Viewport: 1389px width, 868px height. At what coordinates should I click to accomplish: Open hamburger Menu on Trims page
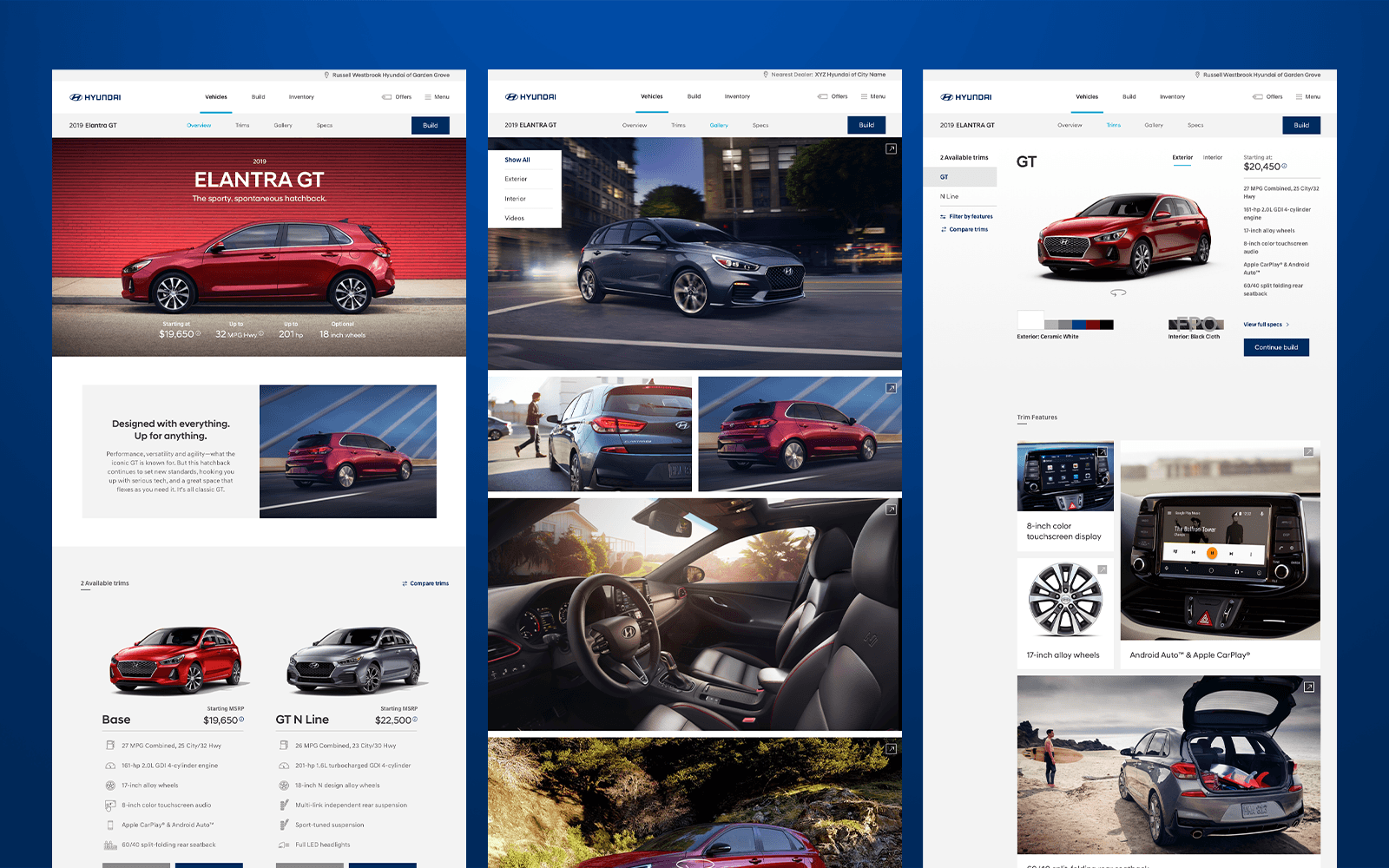point(1307,97)
